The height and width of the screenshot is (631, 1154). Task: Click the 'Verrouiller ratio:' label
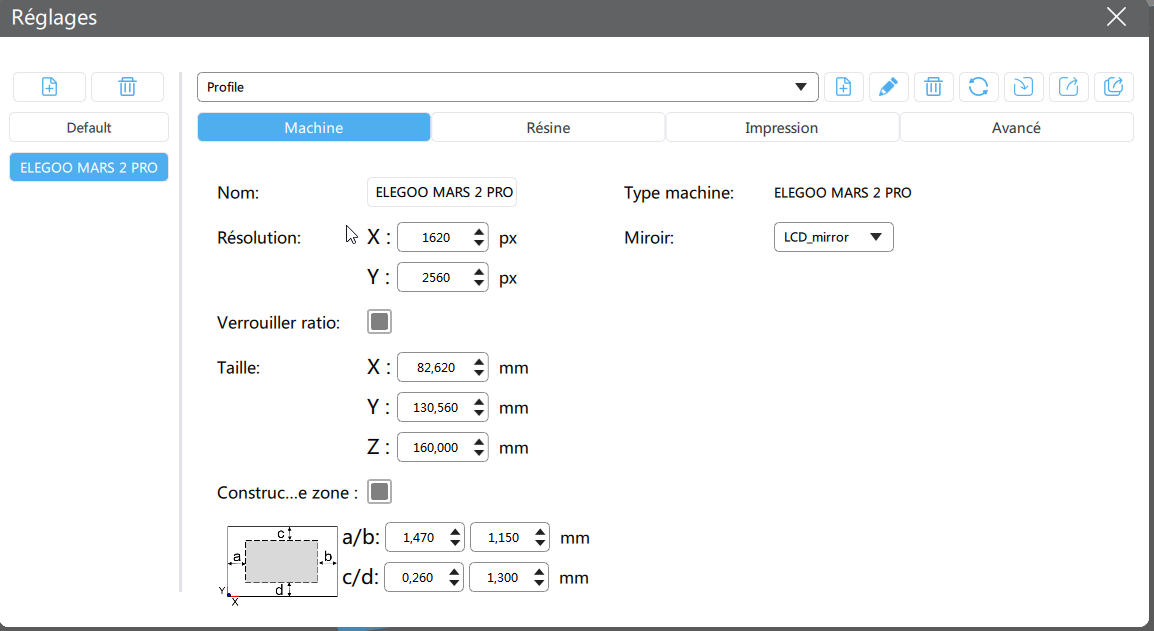point(278,322)
